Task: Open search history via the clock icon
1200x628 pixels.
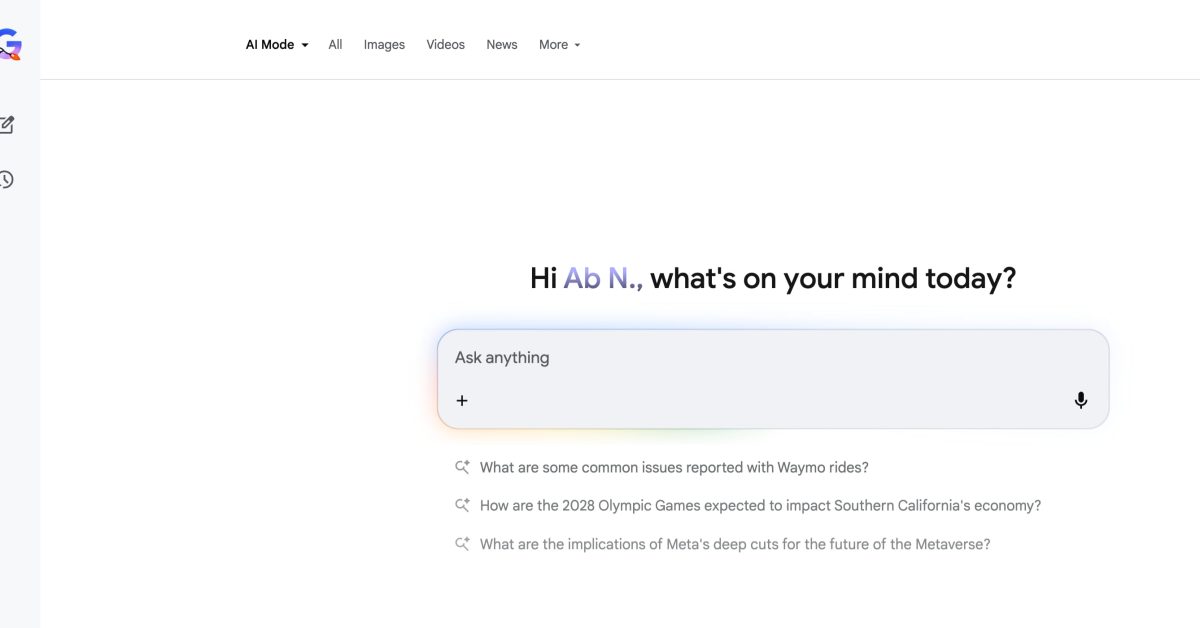Action: click(8, 180)
